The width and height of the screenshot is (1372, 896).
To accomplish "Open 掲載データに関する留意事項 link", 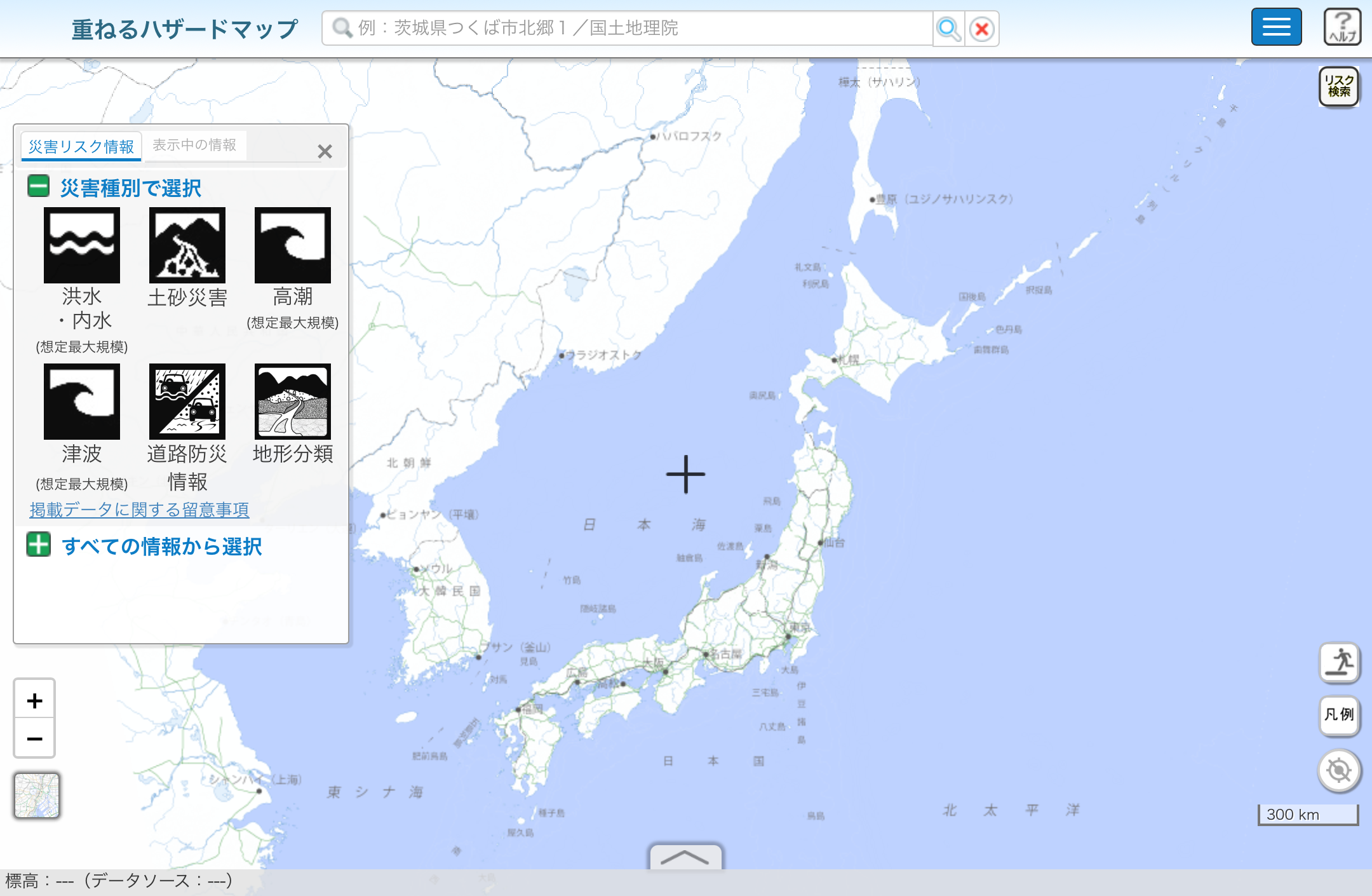I will coord(139,510).
